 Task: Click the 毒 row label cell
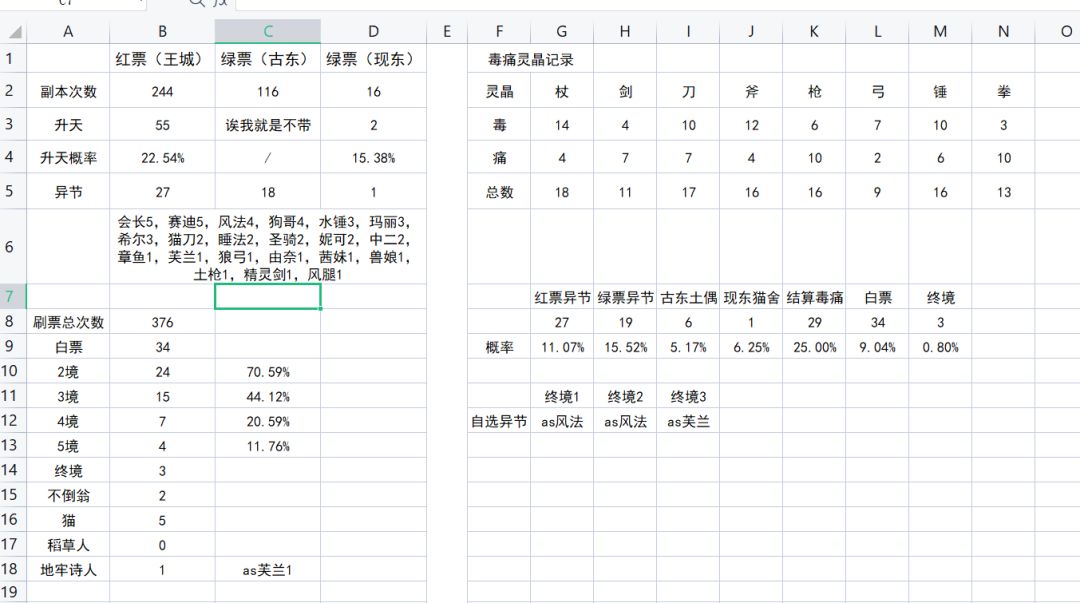[x=499, y=125]
